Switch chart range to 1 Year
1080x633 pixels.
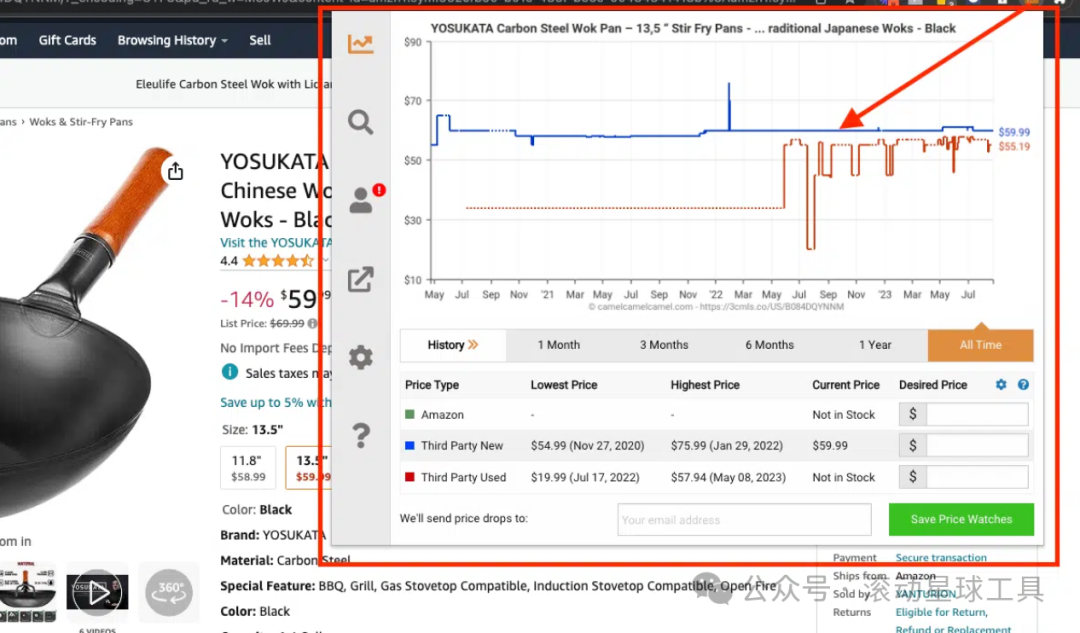(875, 345)
